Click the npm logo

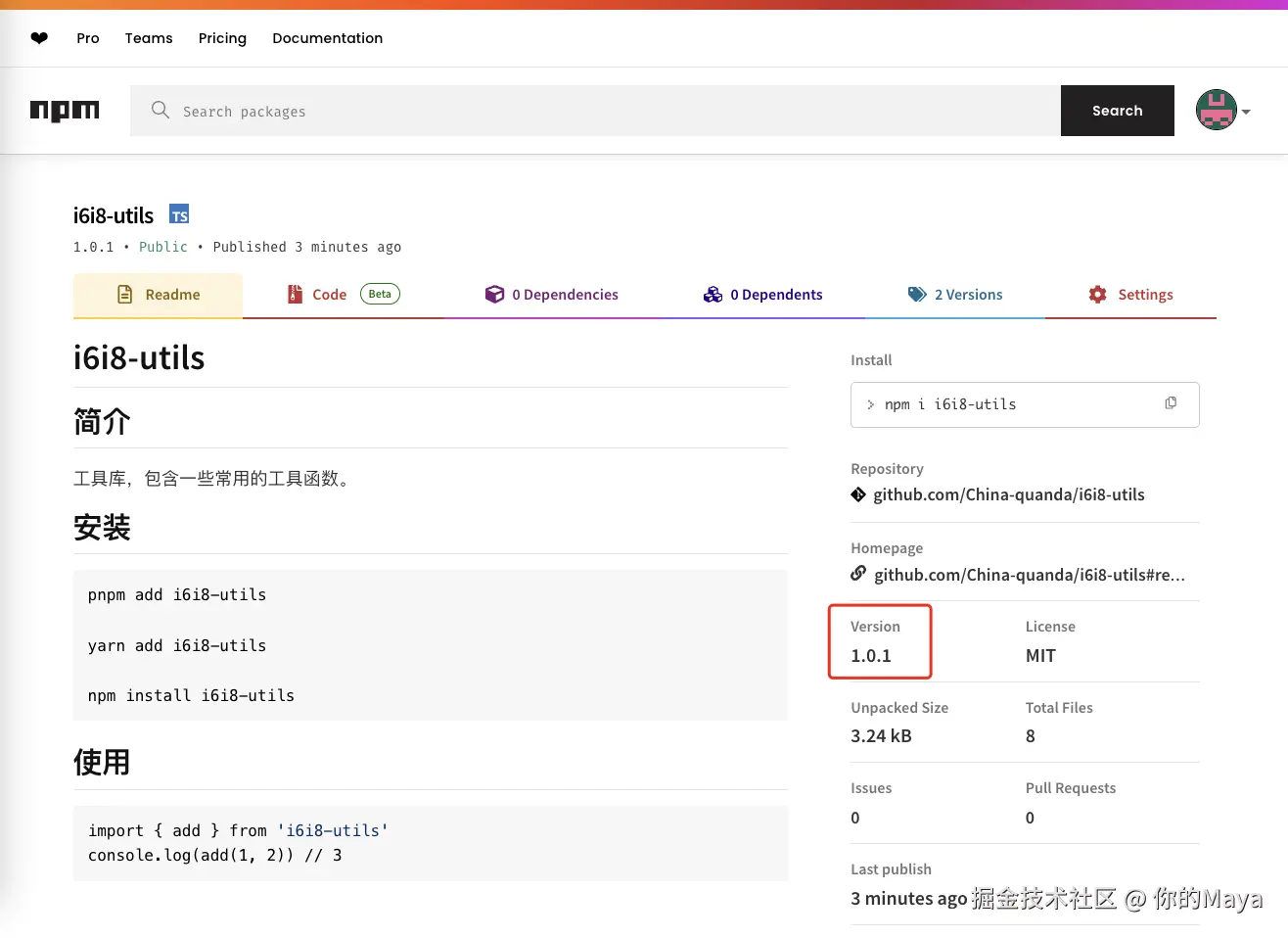coord(65,110)
